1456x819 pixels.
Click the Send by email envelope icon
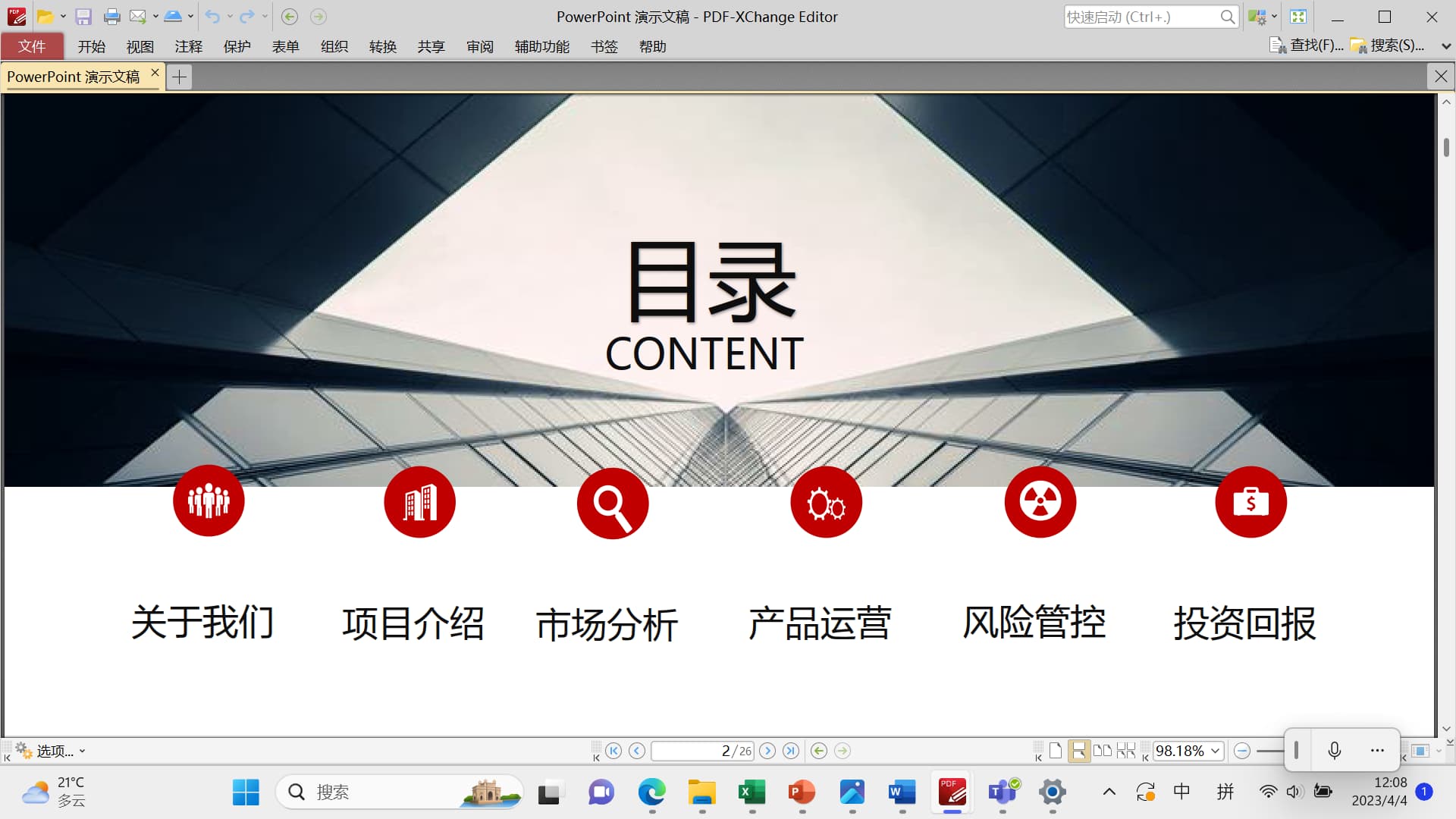(x=137, y=17)
